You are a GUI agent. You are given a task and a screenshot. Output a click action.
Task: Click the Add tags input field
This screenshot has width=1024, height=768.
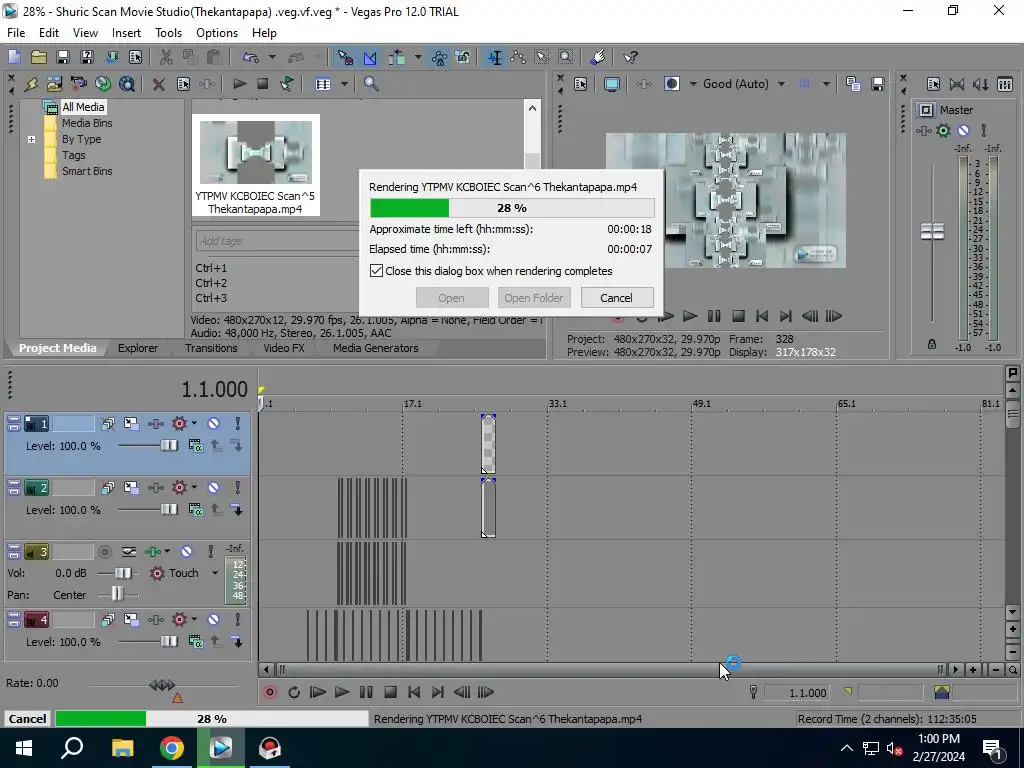278,241
